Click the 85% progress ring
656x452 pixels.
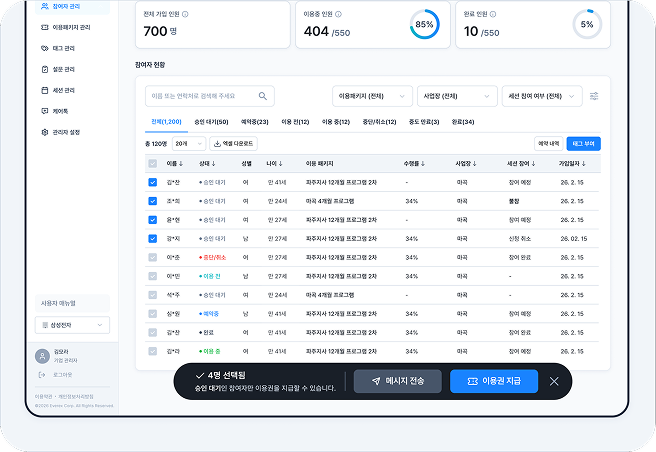(x=425, y=24)
